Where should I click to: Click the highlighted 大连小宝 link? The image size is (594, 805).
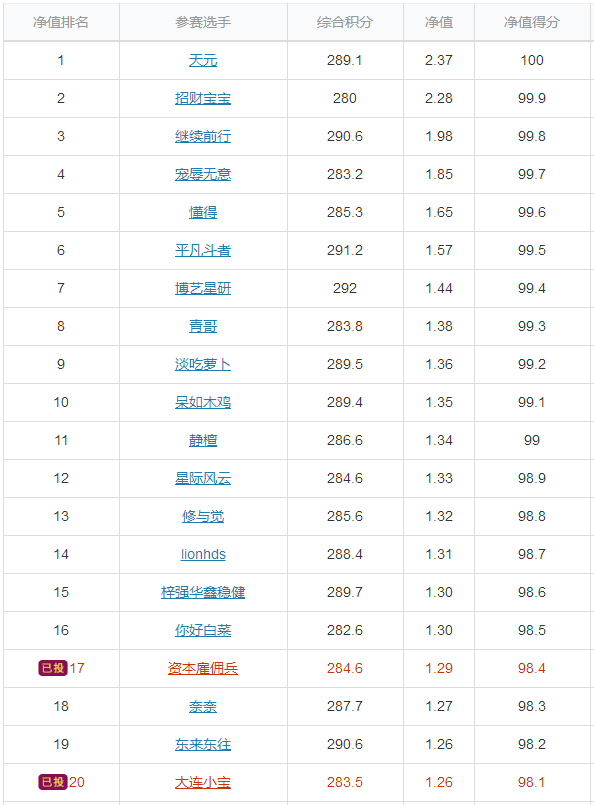coord(203,782)
